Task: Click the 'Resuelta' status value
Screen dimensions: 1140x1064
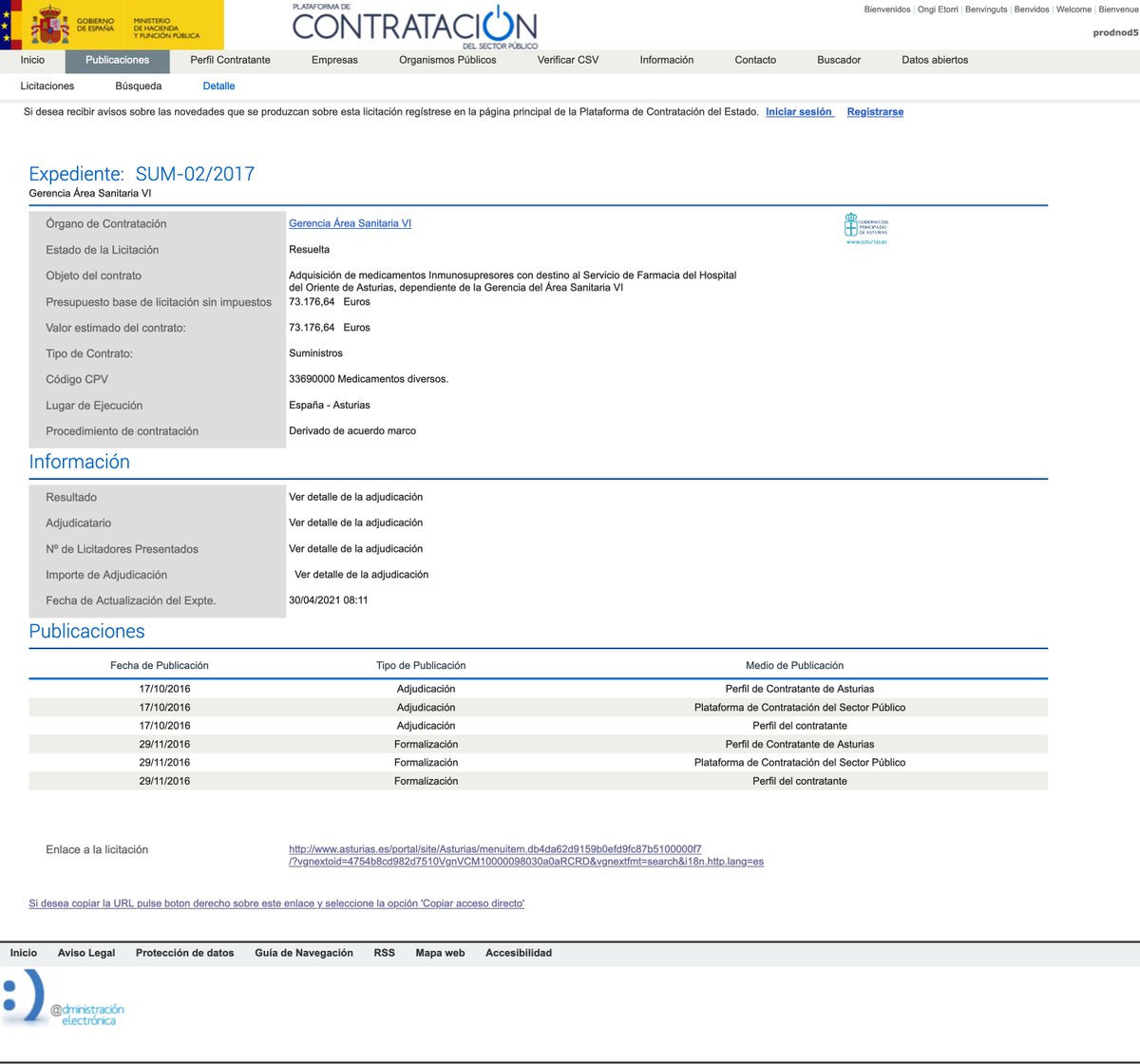Action: 310,249
